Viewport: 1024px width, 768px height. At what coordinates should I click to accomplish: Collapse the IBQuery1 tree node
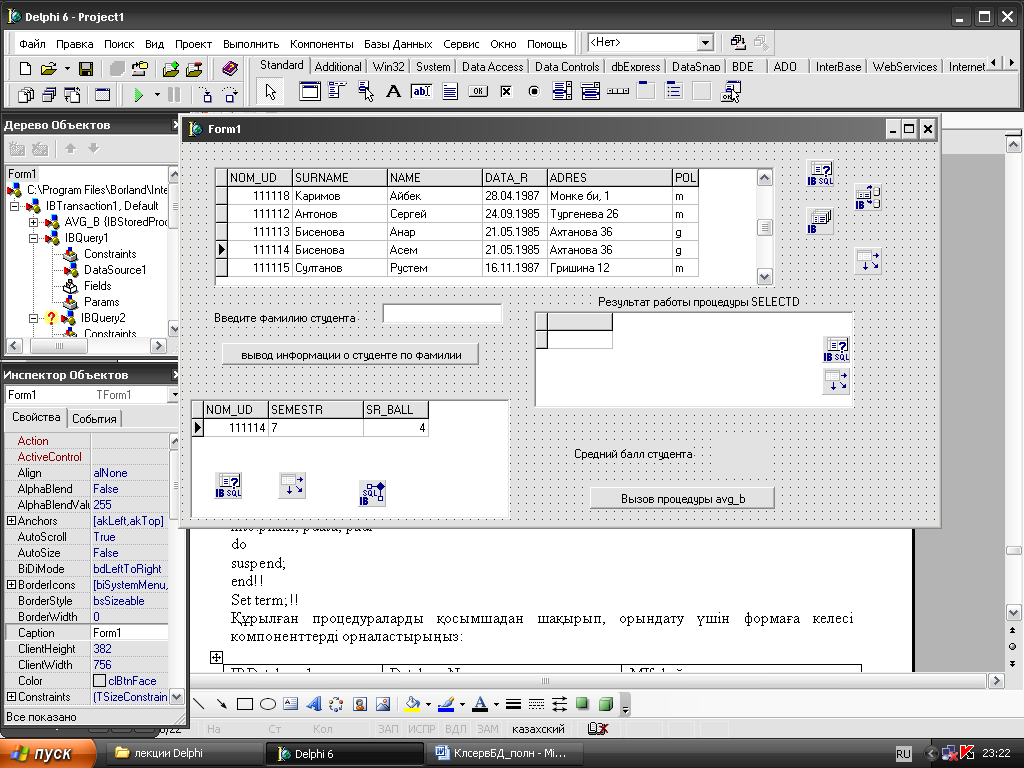[x=33, y=238]
